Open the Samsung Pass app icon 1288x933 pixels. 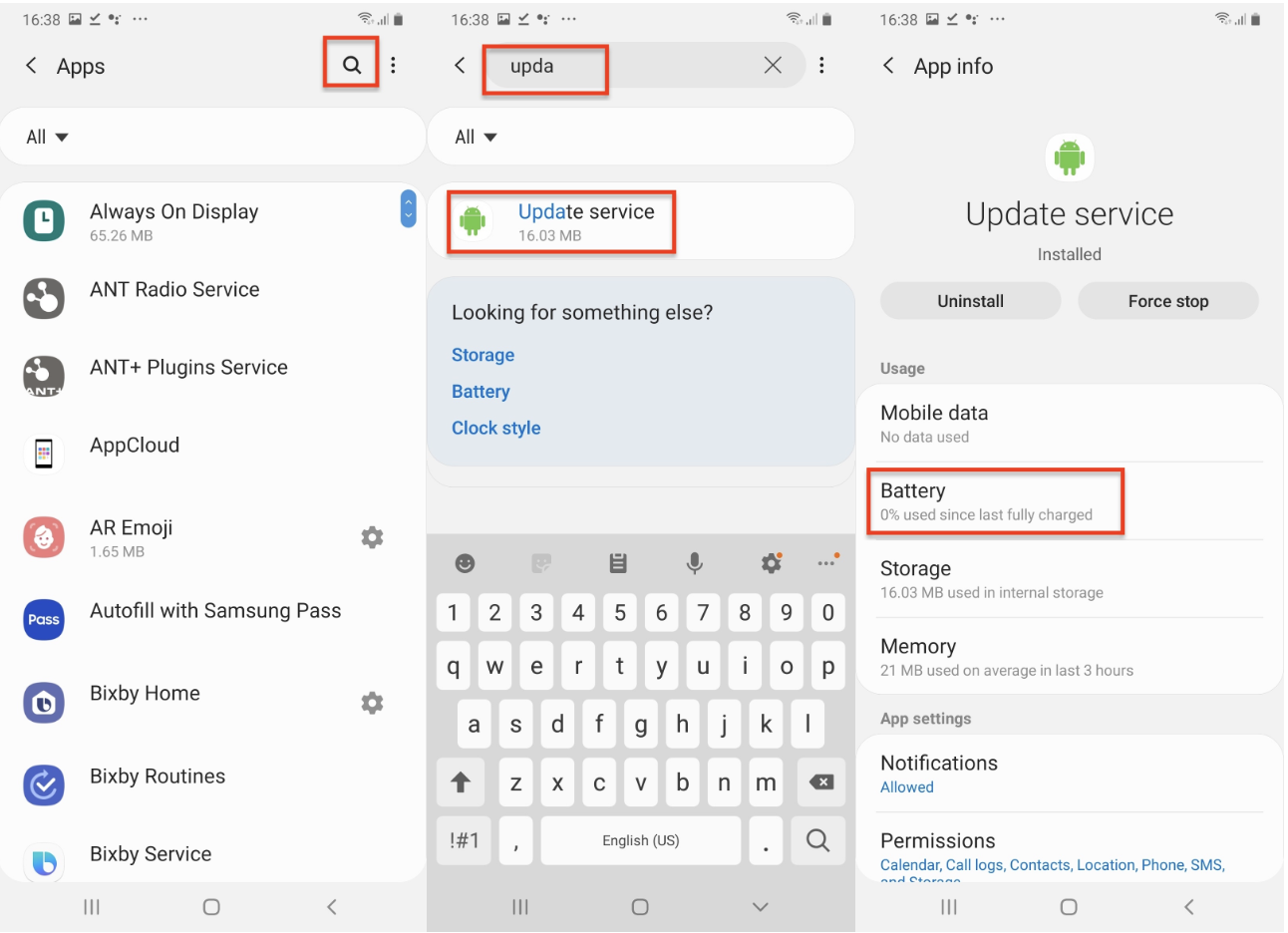(x=44, y=619)
